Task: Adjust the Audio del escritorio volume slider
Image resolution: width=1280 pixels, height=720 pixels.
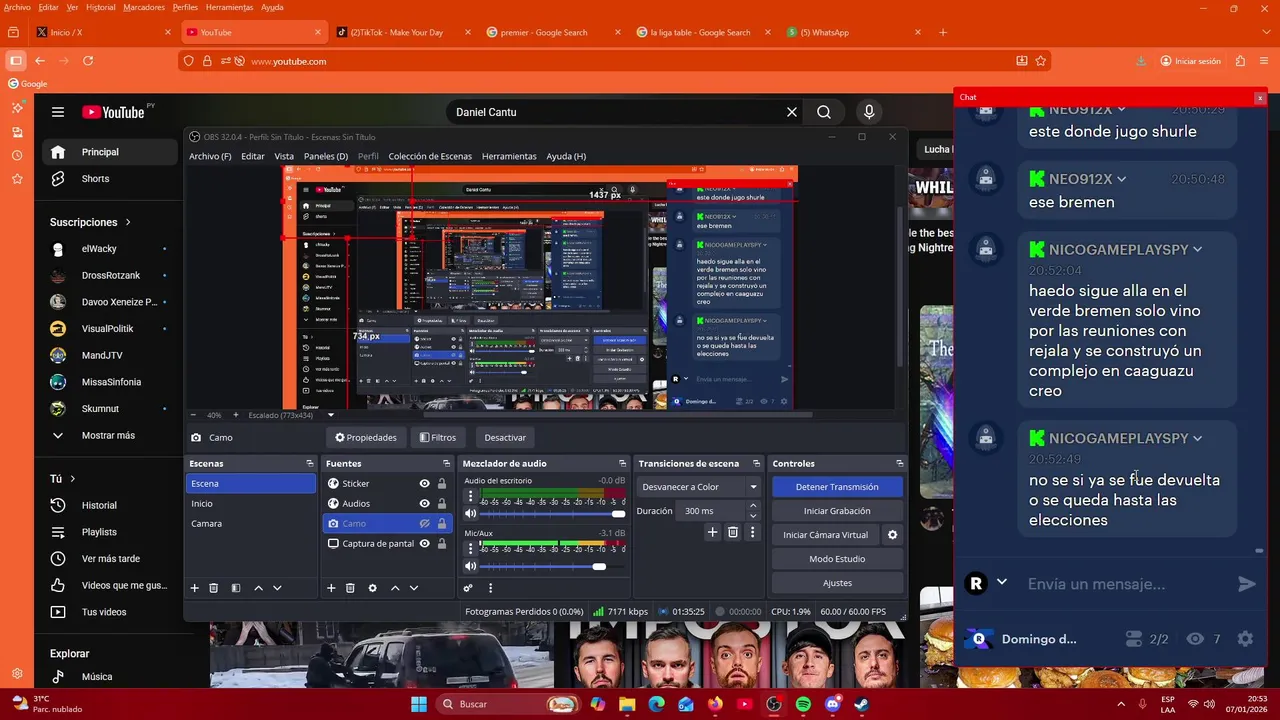Action: pos(552,514)
